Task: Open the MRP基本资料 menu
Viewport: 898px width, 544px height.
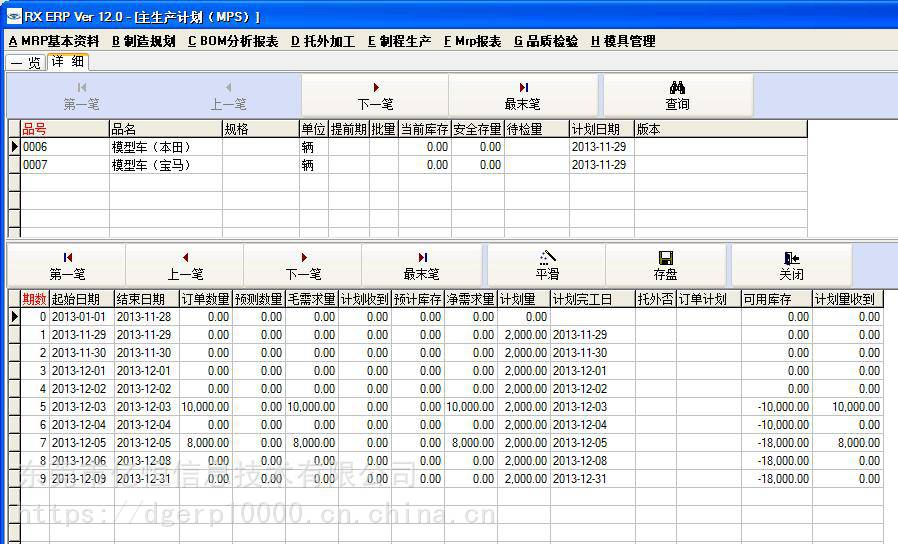Action: click(x=54, y=41)
